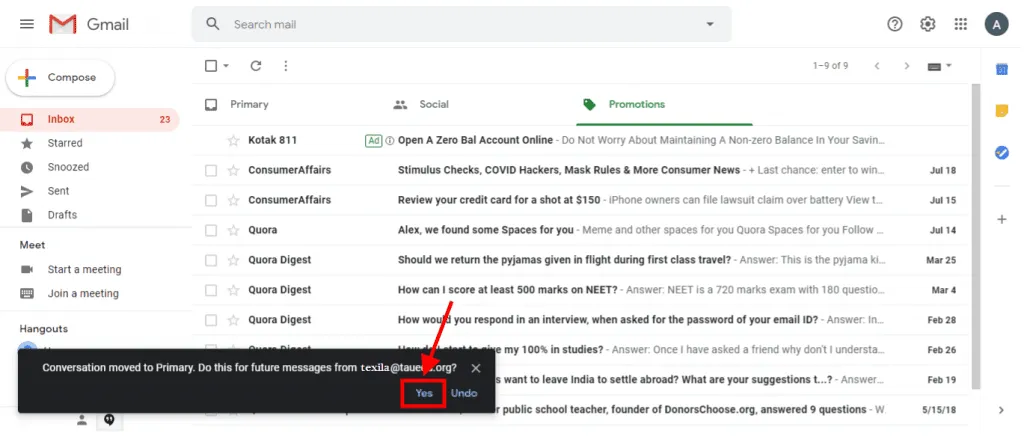Collapse the side panel chevron
This screenshot has height=445, width=1024.
(x=1002, y=410)
